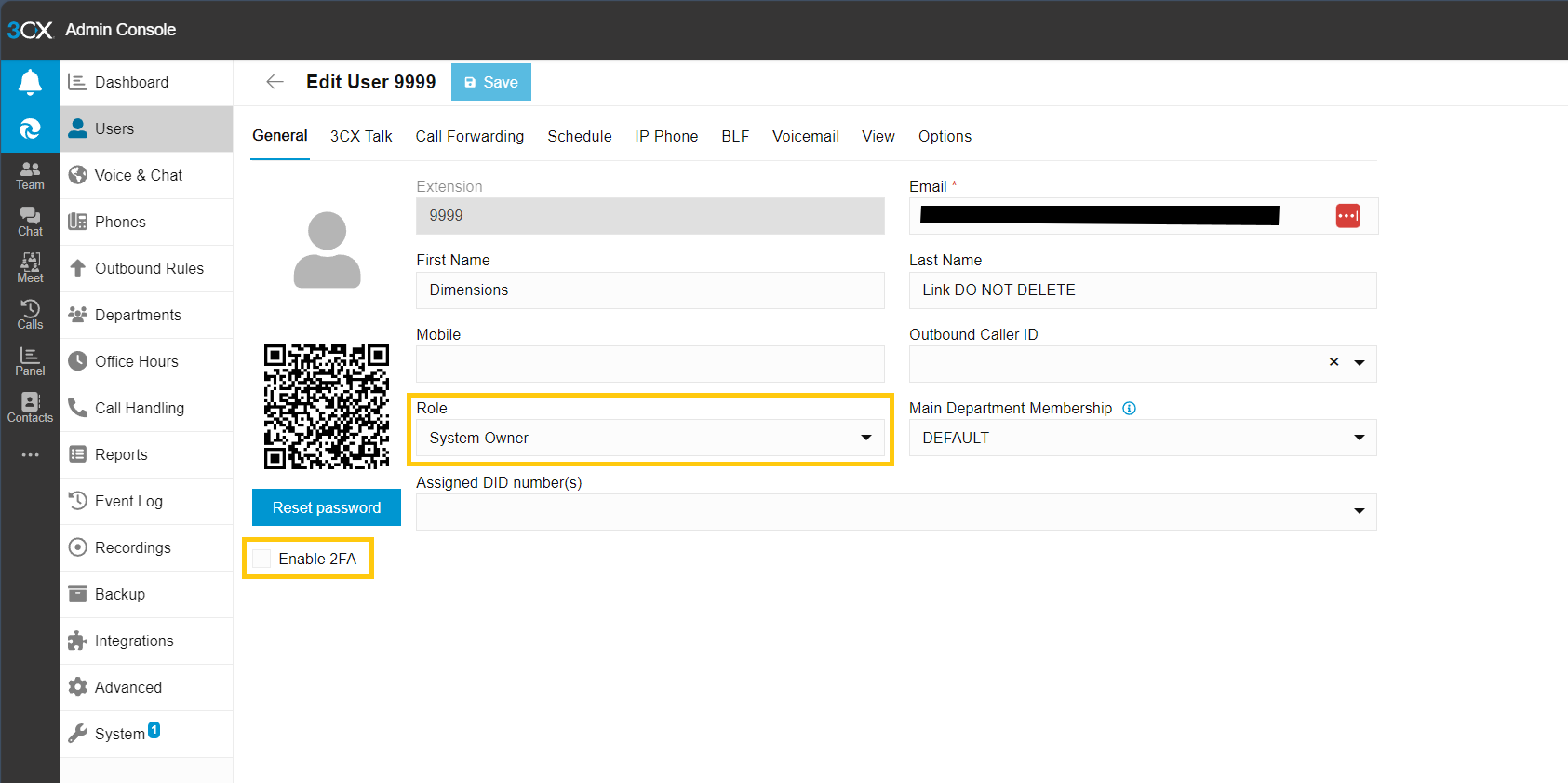Switch to the General tab

[x=280, y=136]
